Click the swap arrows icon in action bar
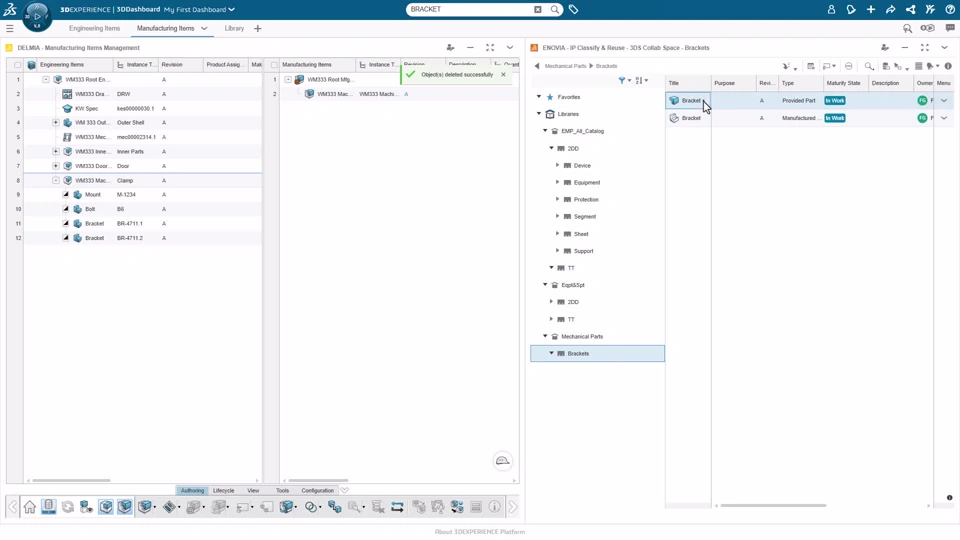The height and width of the screenshot is (540, 960). point(397,507)
